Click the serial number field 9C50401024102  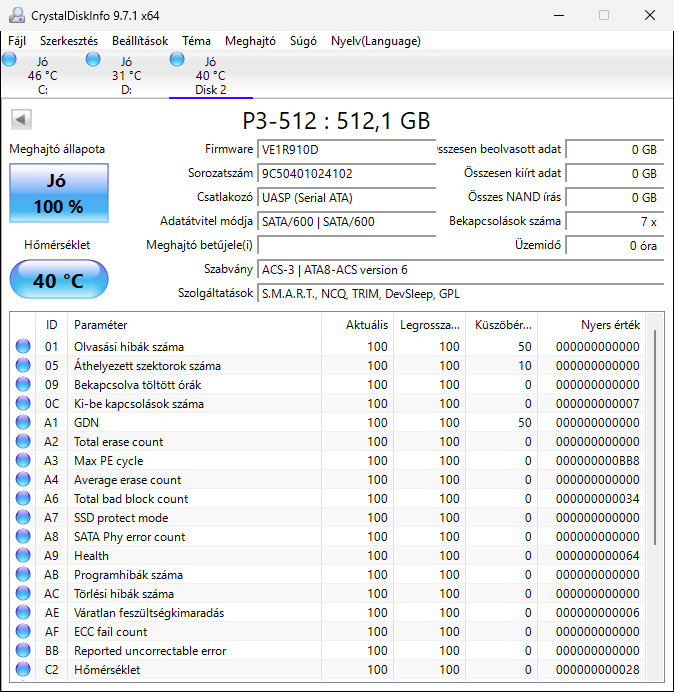pos(346,173)
